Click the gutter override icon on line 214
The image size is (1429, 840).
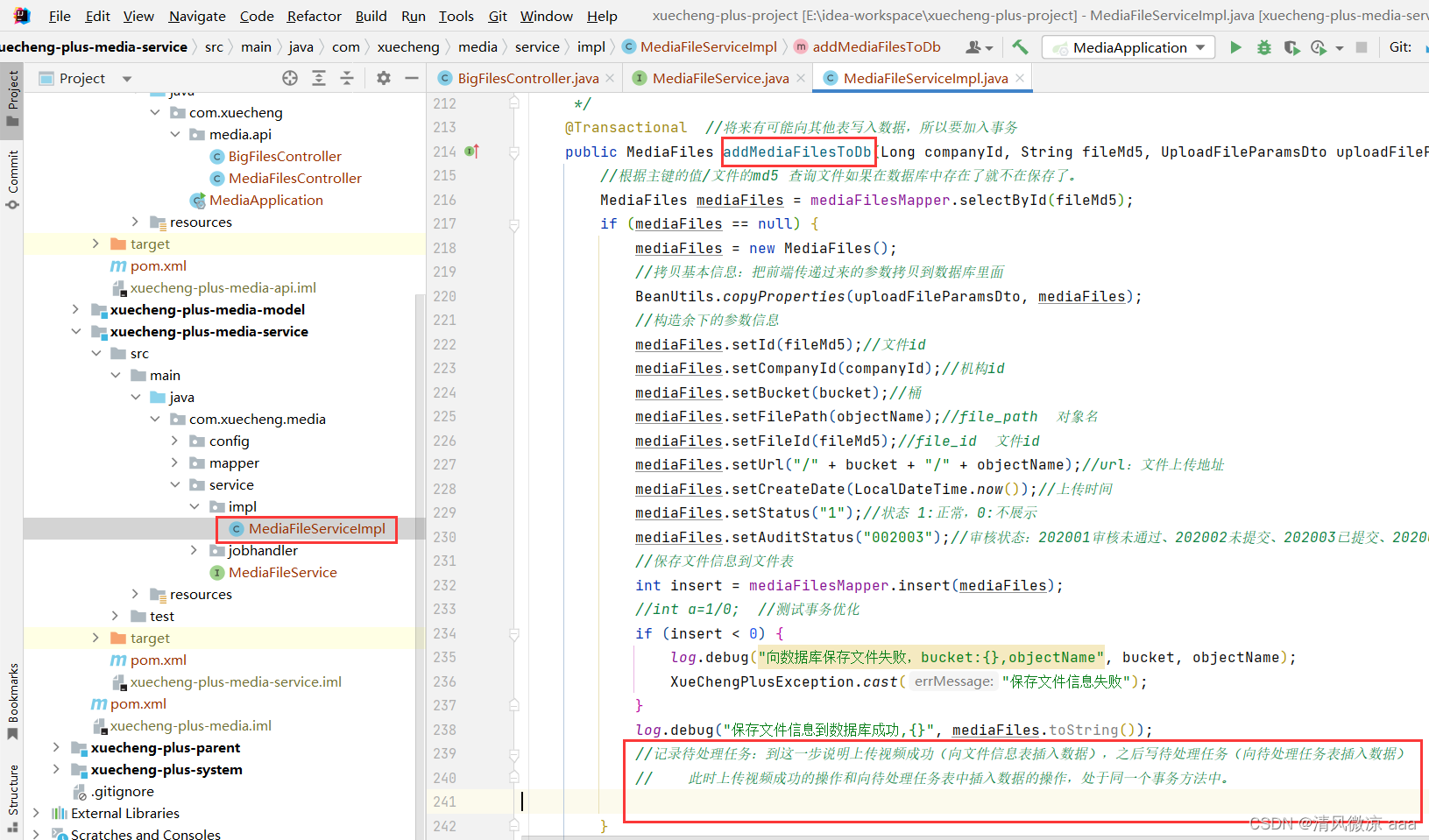[x=471, y=152]
